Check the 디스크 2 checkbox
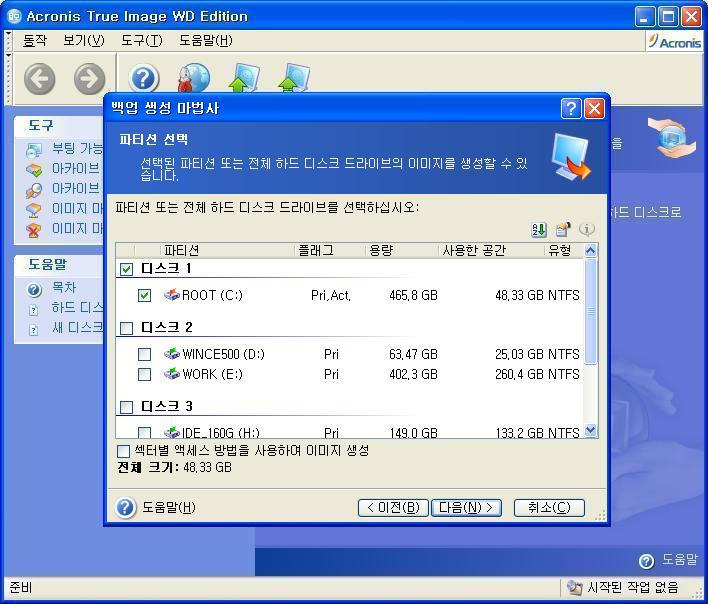 point(126,328)
